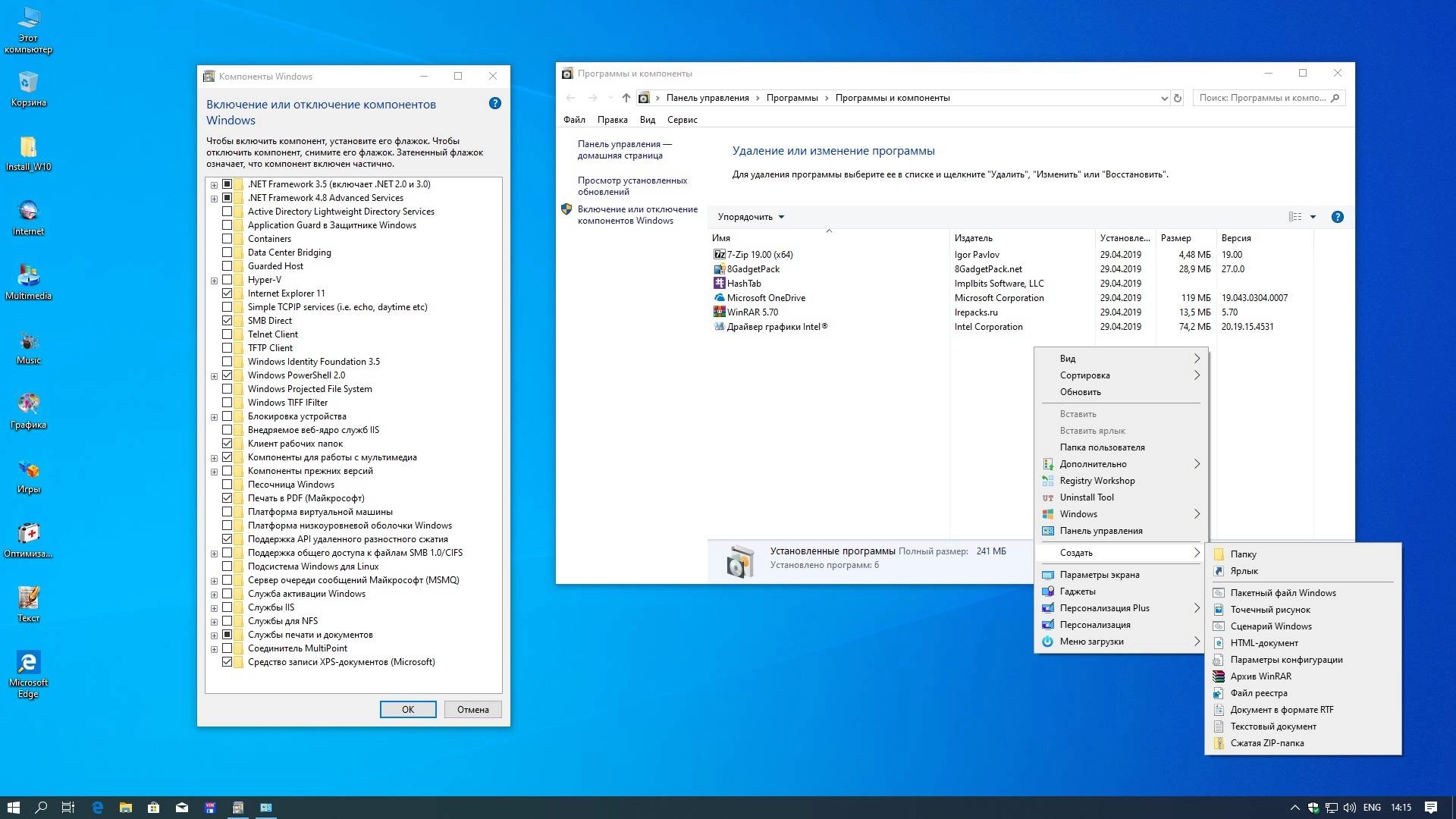This screenshot has width=1456, height=819.
Task: Select the Internet desktop shortcut
Action: pyautogui.click(x=28, y=218)
